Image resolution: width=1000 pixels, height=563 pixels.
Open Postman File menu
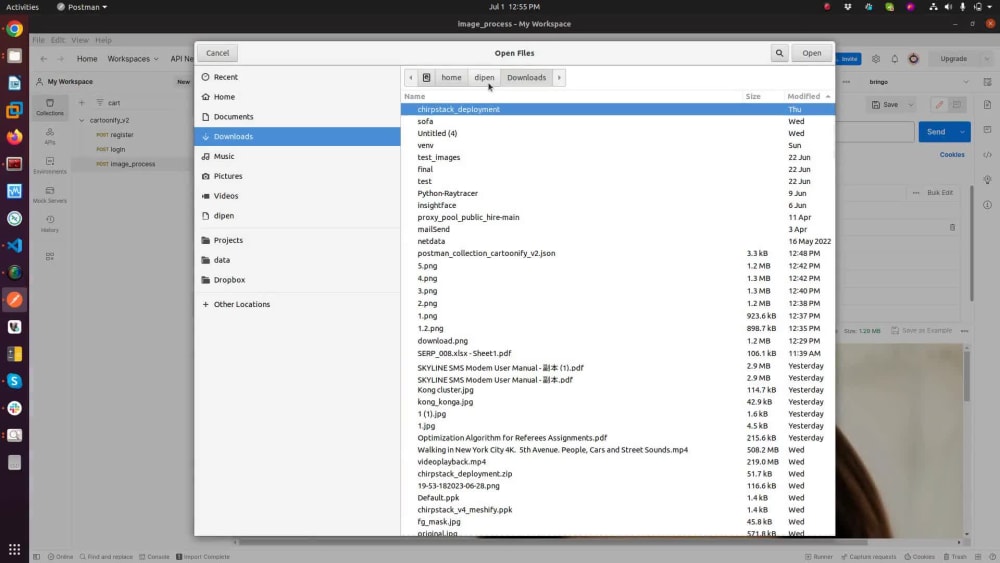(38, 40)
